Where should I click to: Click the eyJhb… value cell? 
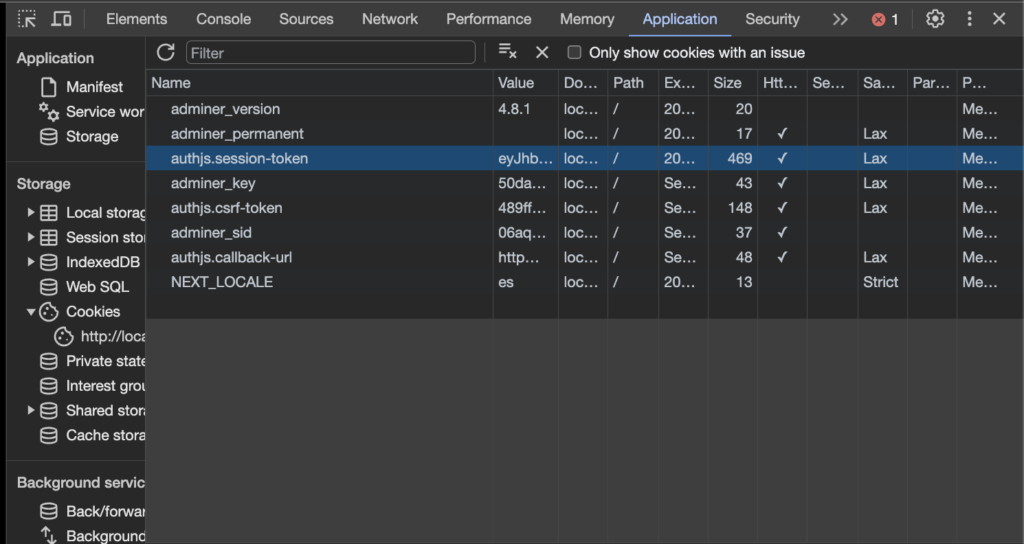pyautogui.click(x=525, y=159)
